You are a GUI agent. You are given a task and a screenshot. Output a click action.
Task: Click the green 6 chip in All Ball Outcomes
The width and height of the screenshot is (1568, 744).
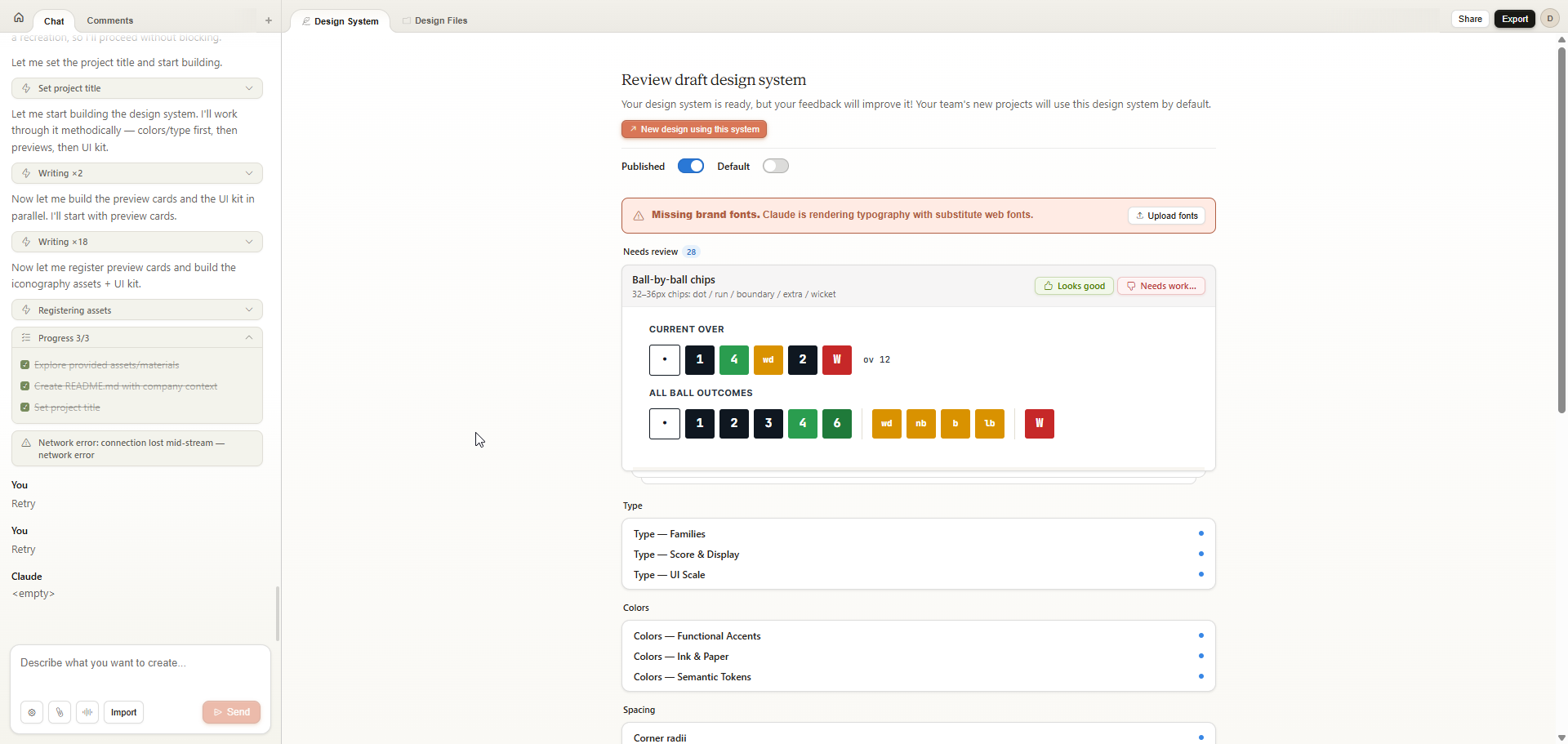pos(837,424)
